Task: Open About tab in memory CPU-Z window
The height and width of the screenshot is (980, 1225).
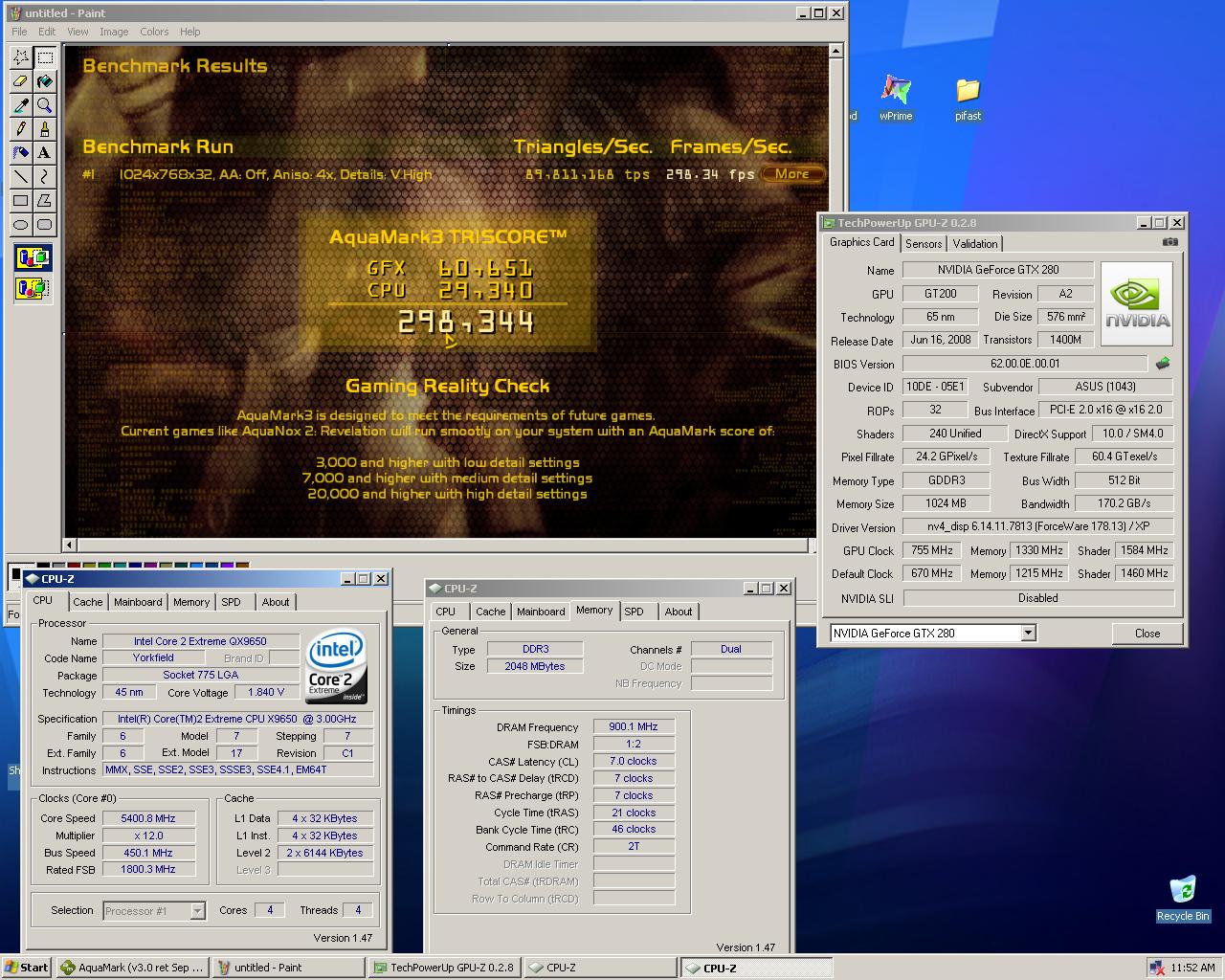Action: 679,612
